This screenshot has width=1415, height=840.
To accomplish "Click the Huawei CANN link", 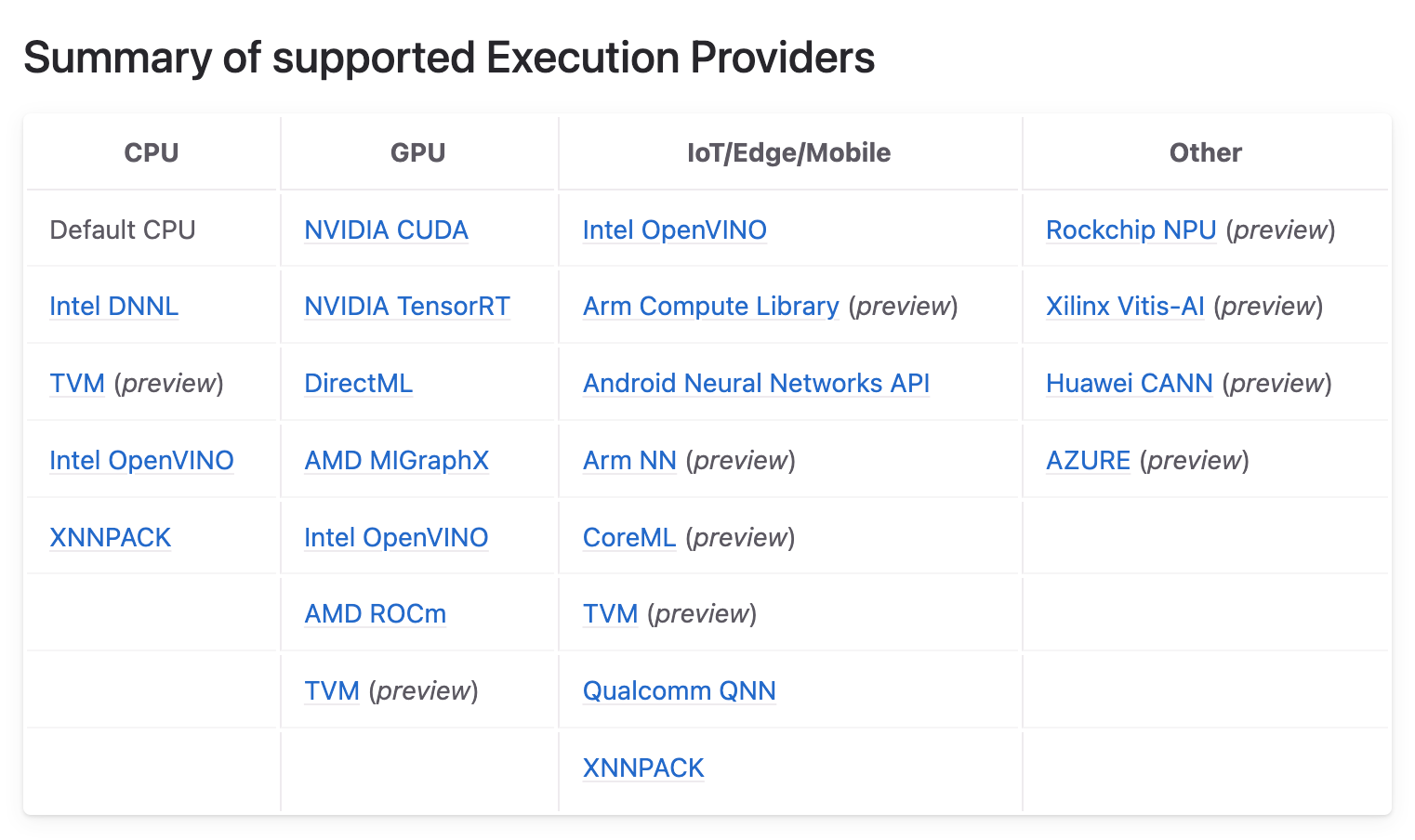I will click(x=1129, y=384).
